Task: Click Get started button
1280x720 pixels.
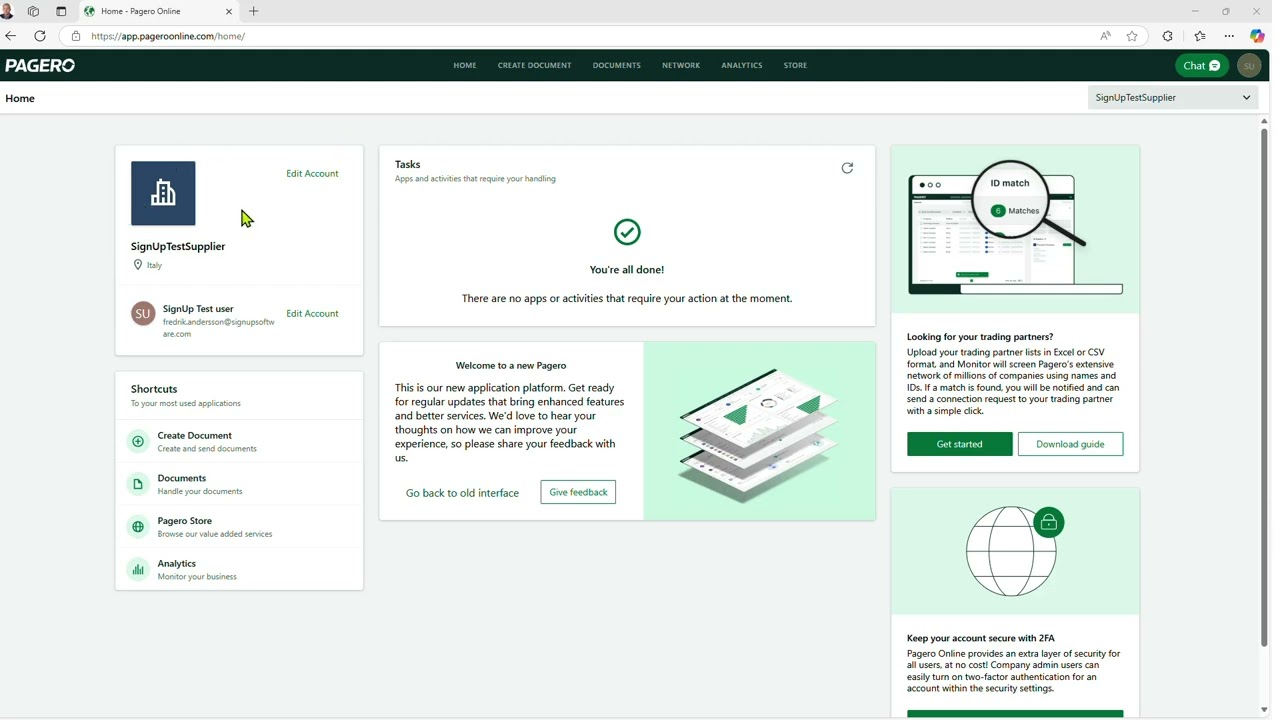Action: (x=960, y=444)
